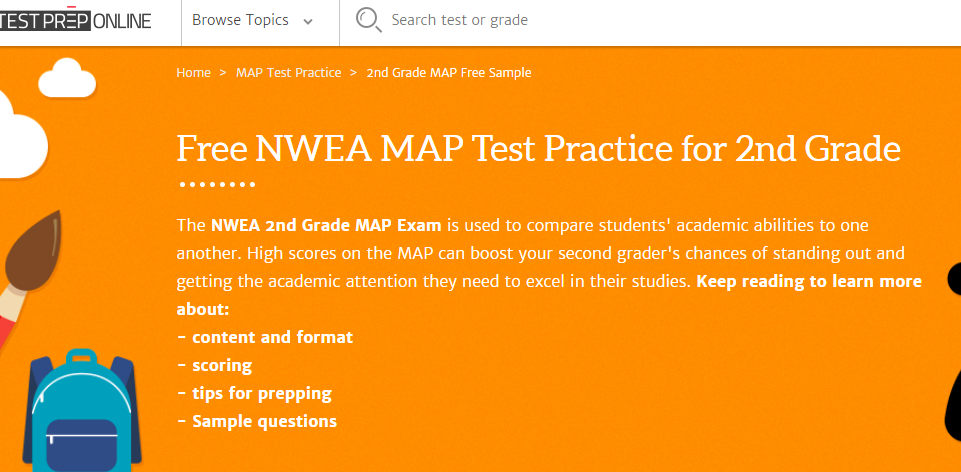Click the bold 'NWEA 2nd Grade MAP Exam' text

tap(327, 224)
